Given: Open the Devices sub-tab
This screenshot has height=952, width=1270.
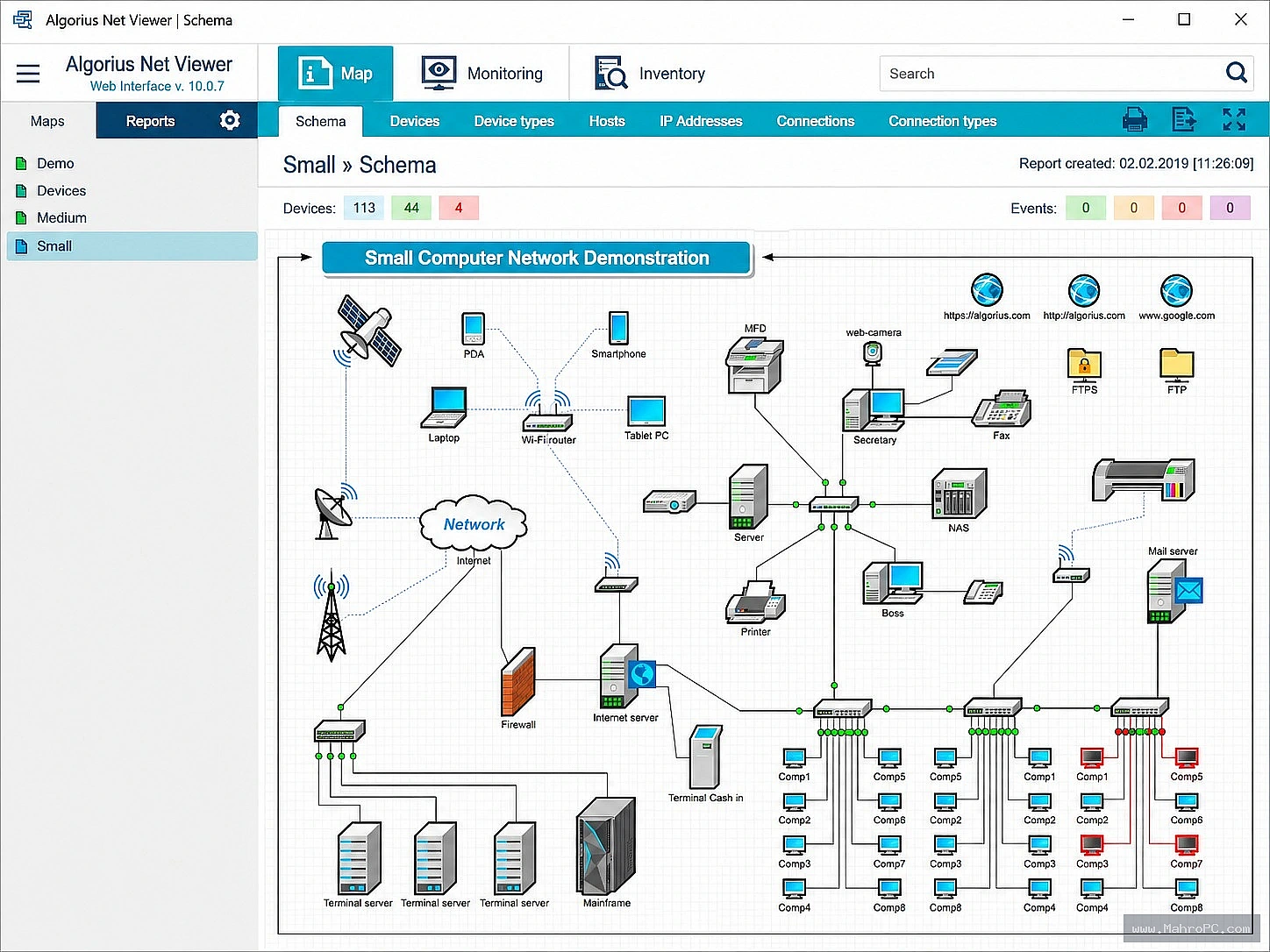Looking at the screenshot, I should click(414, 121).
